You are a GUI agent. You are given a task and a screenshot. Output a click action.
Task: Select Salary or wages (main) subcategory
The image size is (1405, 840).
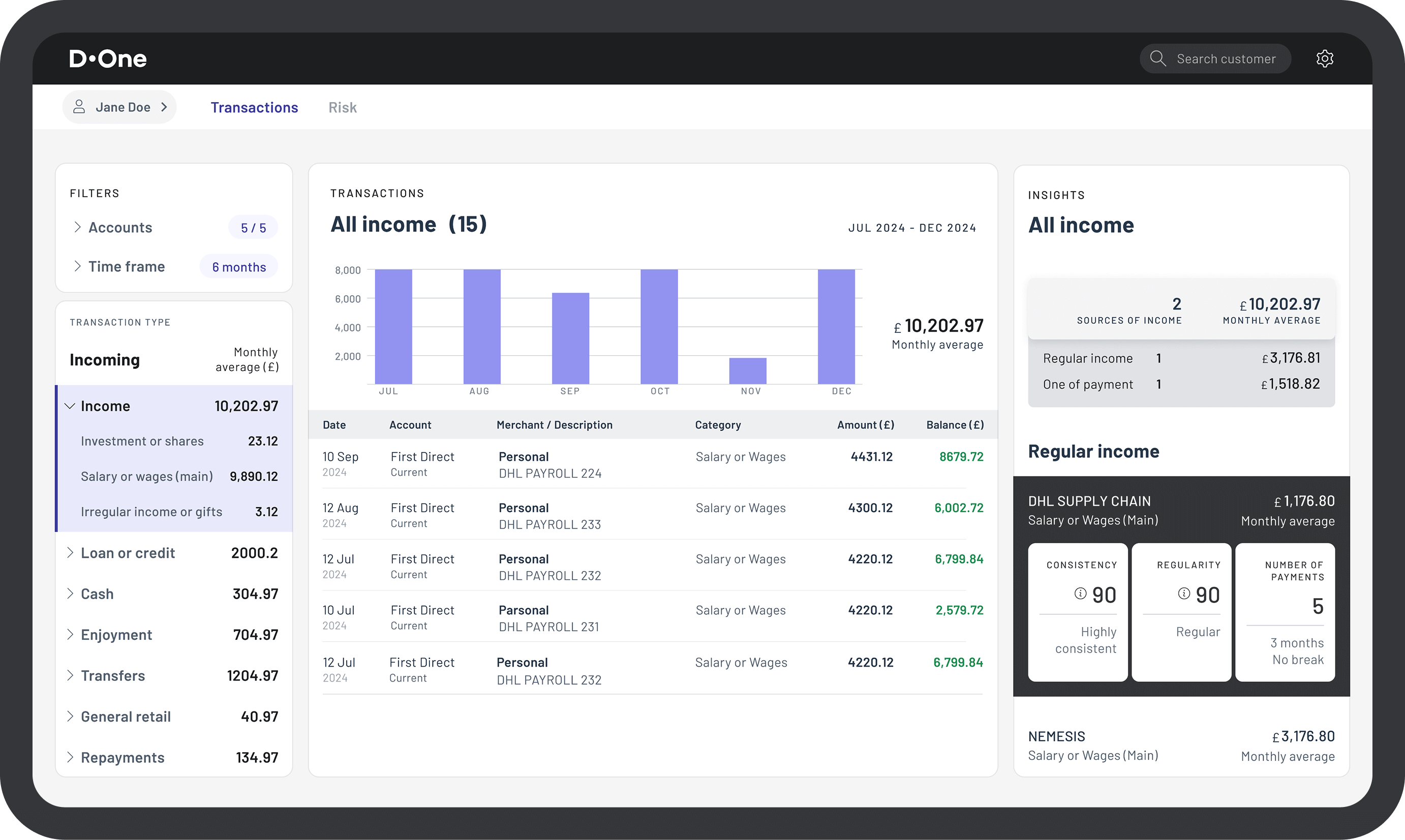pyautogui.click(x=147, y=477)
